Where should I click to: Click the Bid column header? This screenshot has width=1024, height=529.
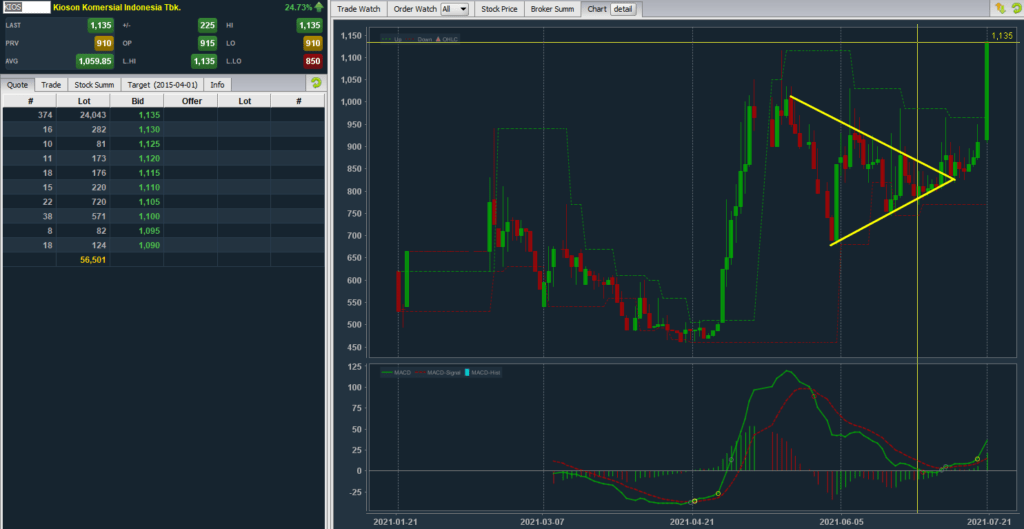[137, 101]
